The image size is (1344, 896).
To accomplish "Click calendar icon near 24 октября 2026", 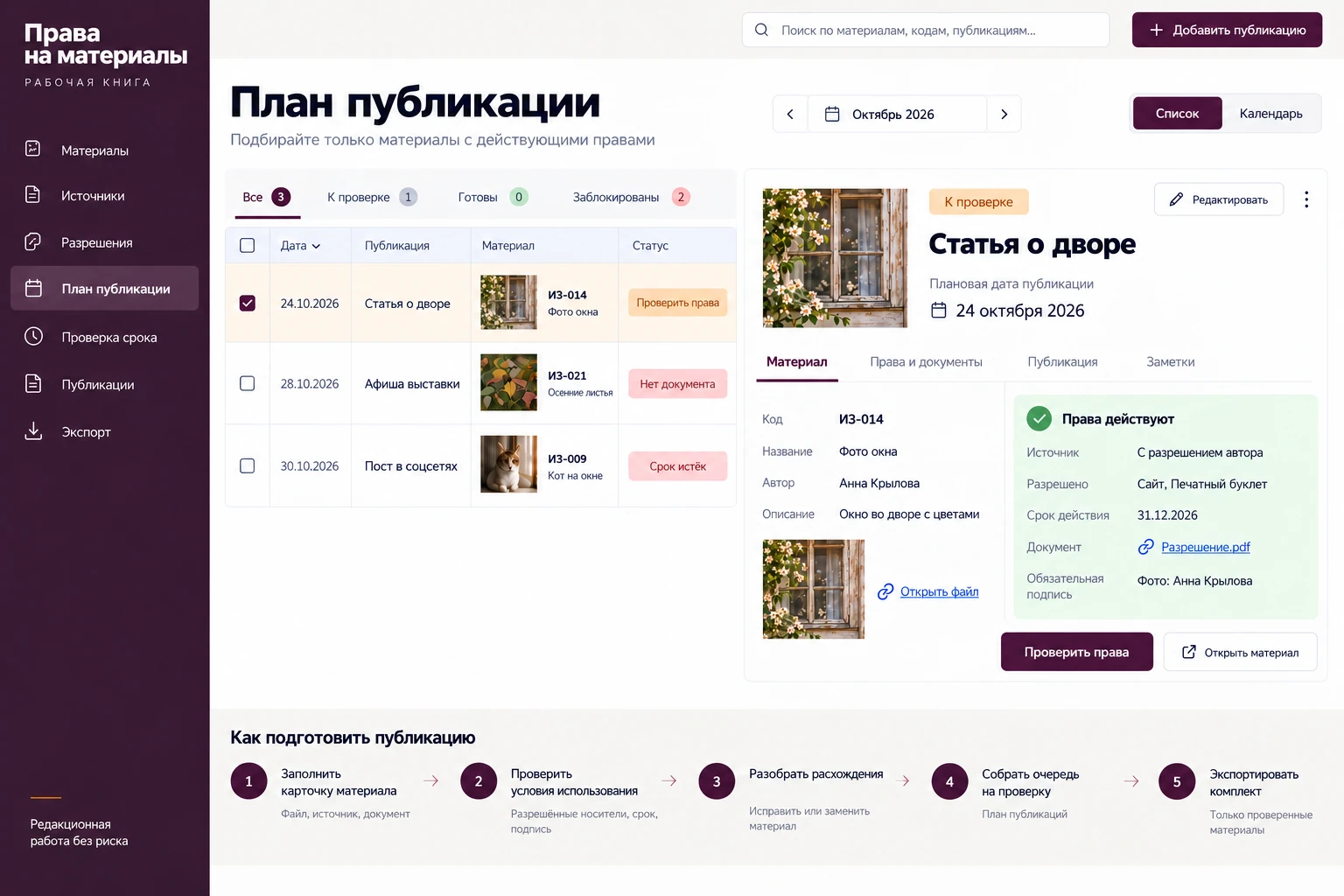I will pos(939,310).
